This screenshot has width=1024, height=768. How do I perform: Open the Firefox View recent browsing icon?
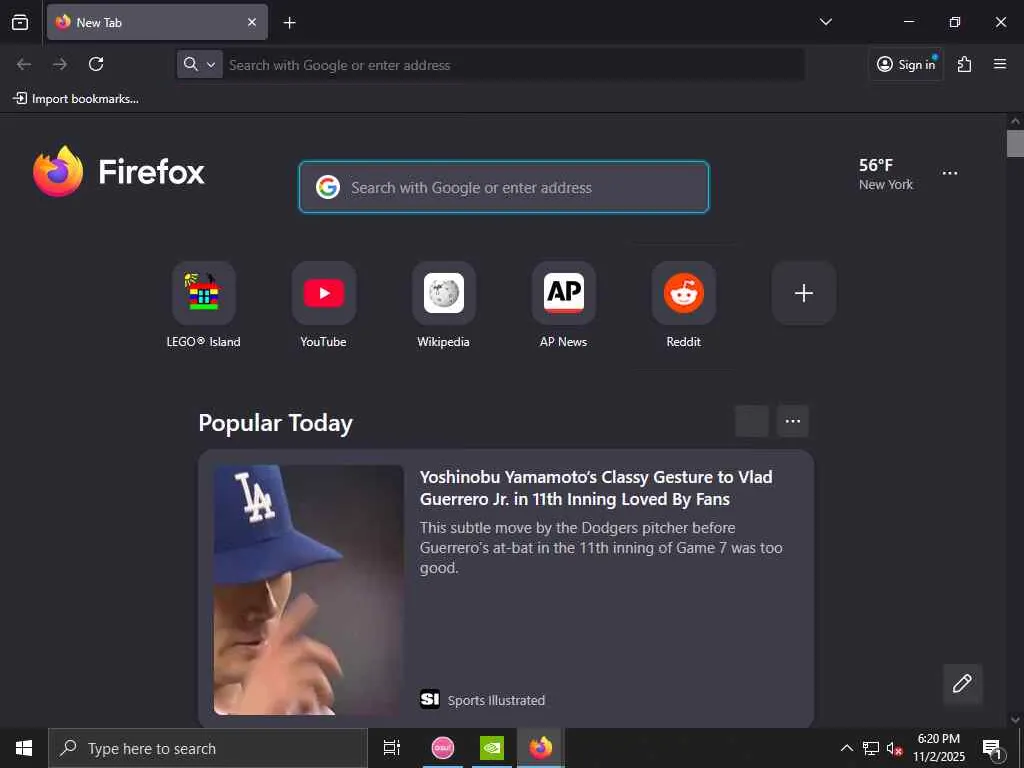pos(20,22)
